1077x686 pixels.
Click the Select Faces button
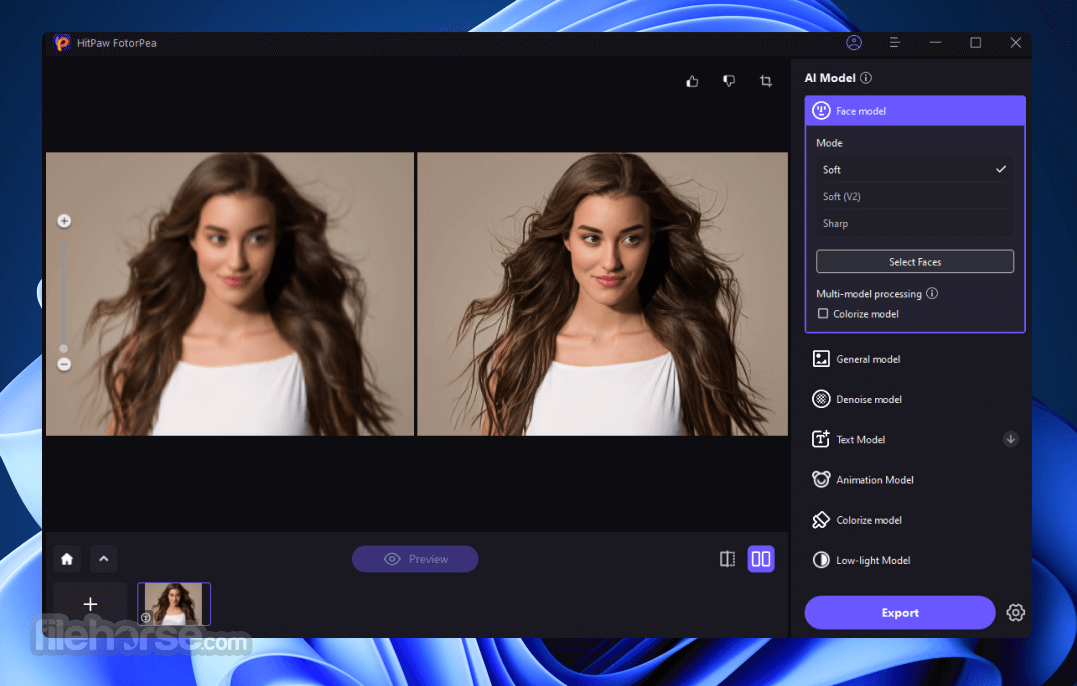pos(914,262)
